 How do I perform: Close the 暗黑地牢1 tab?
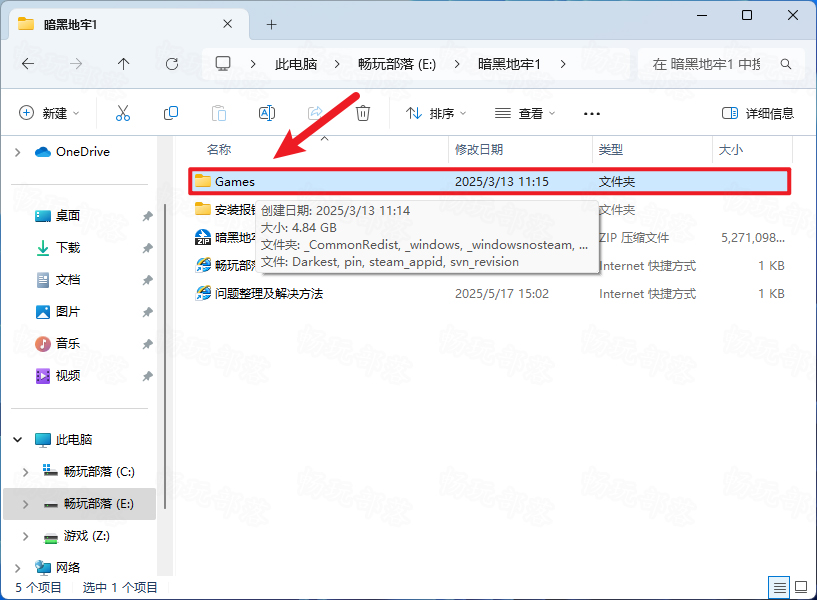pyautogui.click(x=228, y=24)
